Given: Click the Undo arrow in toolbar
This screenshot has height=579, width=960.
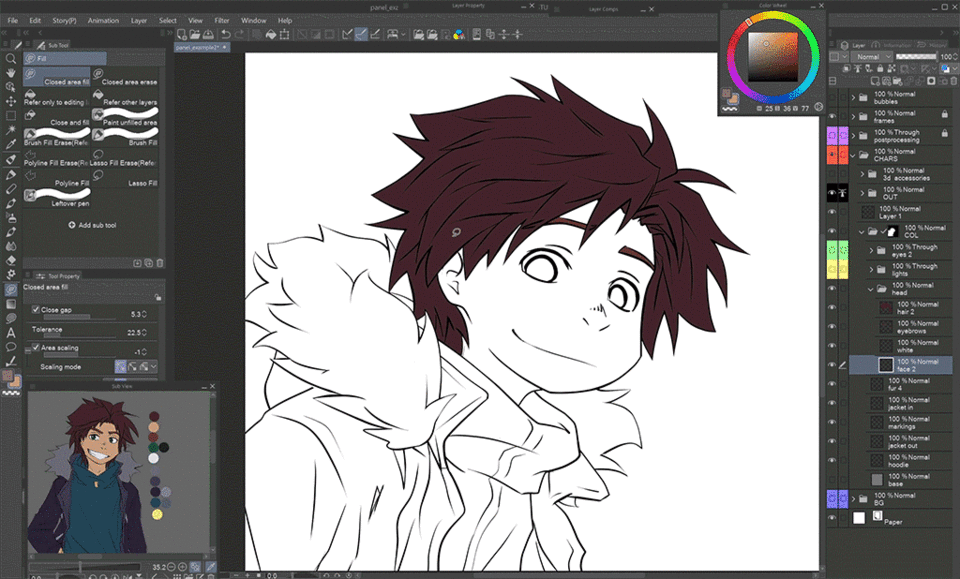Looking at the screenshot, I should click(226, 35).
